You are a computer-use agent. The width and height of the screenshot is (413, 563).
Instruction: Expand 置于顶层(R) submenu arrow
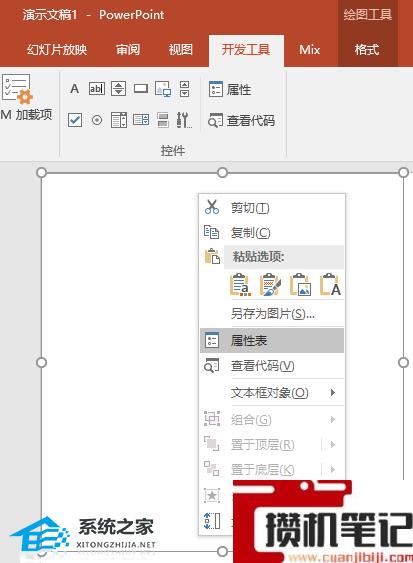[x=333, y=445]
